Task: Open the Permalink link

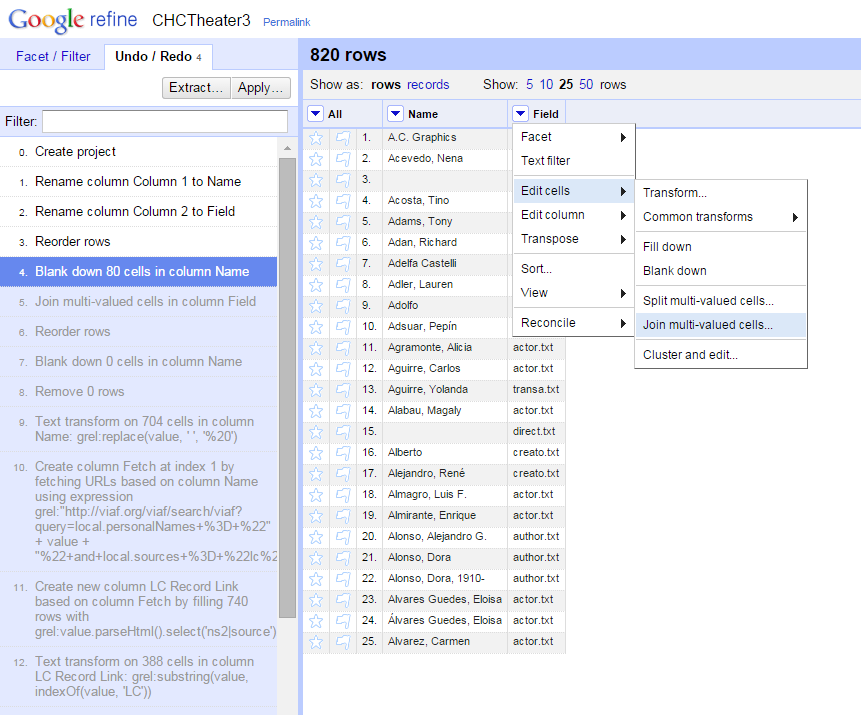Action: 287,23
